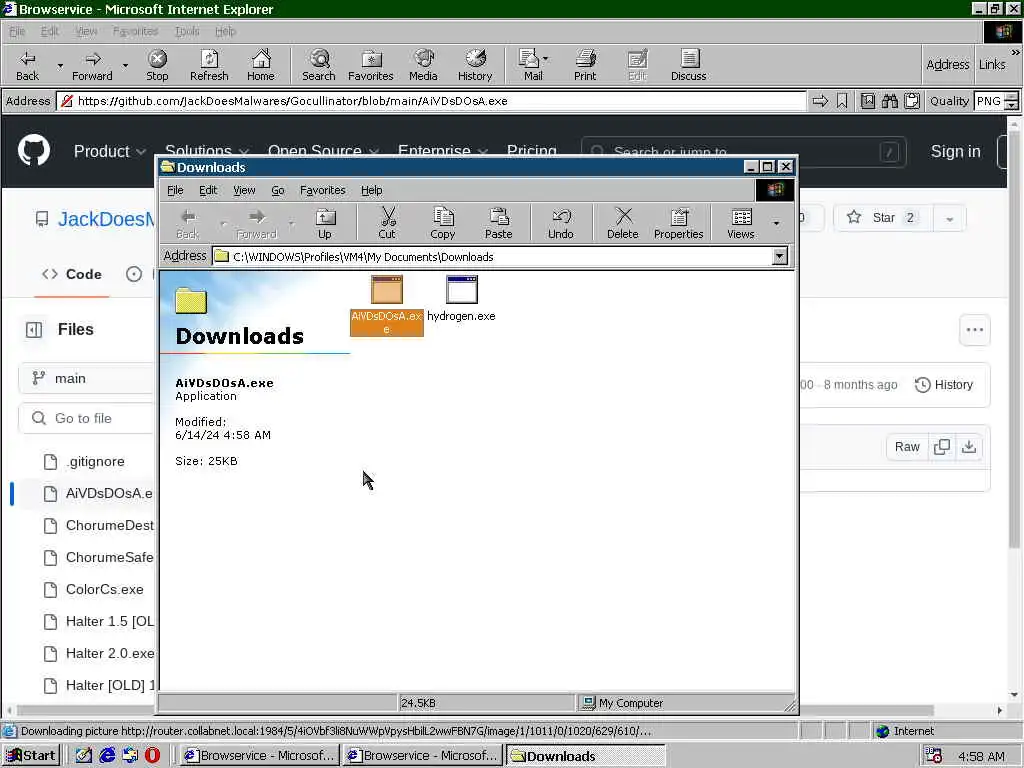Click the Stop button in Internet Explorer toolbar
The image size is (1024, 768).
coord(157,65)
